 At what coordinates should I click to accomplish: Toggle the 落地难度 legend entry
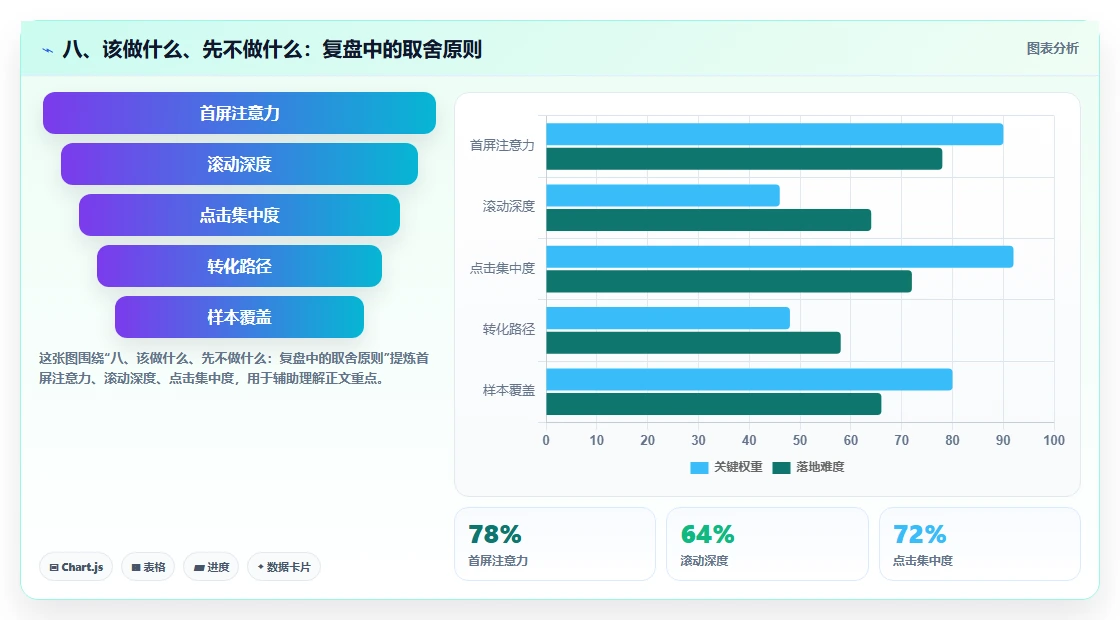pos(809,467)
